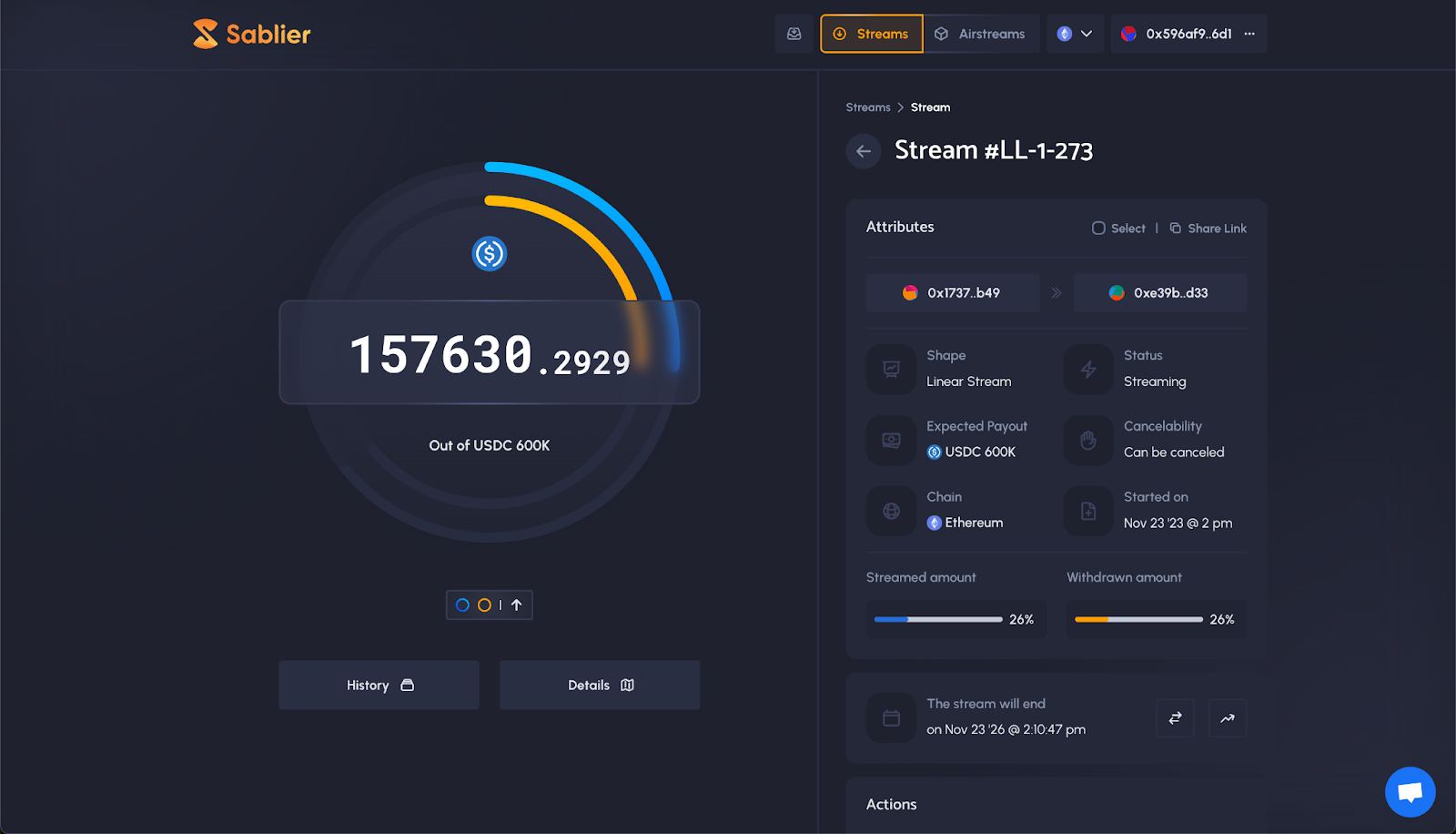Click the Withdrawn amount progress bar
Image resolution: width=1456 pixels, height=834 pixels.
point(1138,619)
